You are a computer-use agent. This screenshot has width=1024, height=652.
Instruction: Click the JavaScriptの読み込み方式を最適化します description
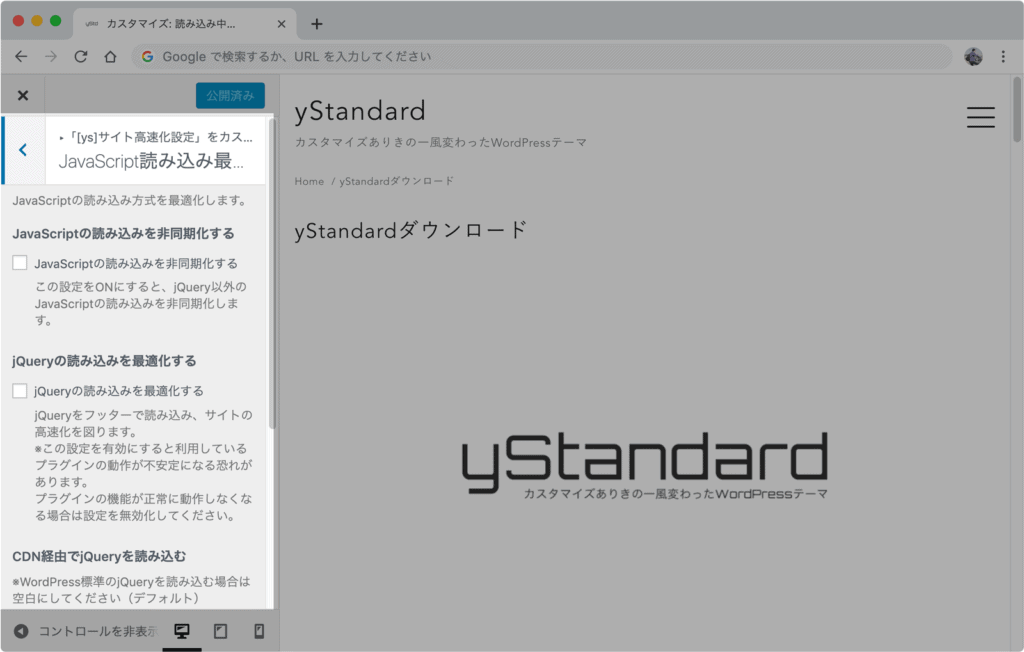(129, 201)
